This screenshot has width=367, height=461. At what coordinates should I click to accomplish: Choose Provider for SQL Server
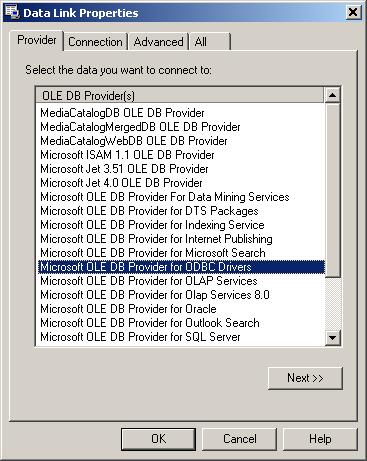[x=181, y=337]
